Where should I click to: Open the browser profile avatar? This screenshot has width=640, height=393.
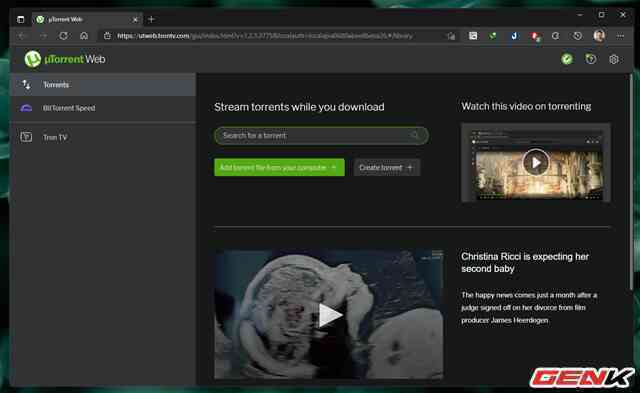599,36
